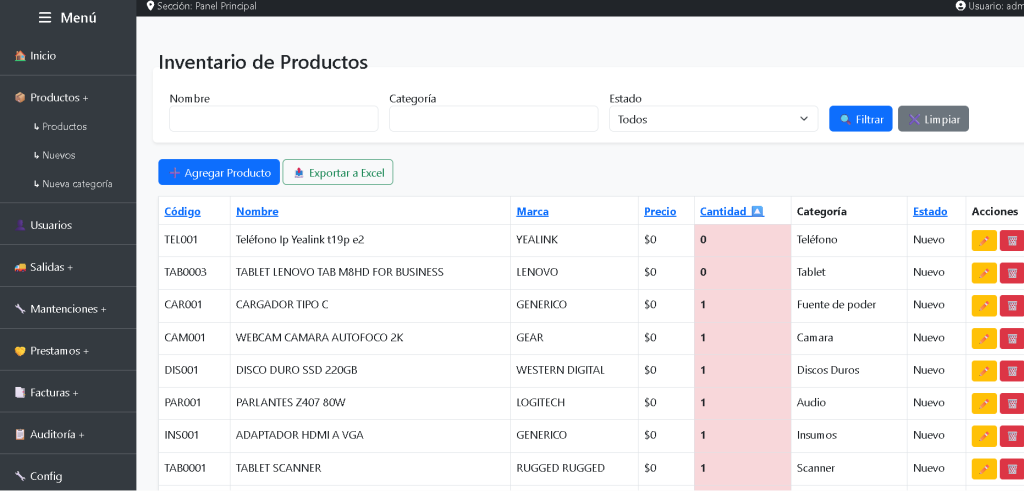Delete product TEL001 with trash icon
Image resolution: width=1024 pixels, height=491 pixels.
click(1012, 240)
